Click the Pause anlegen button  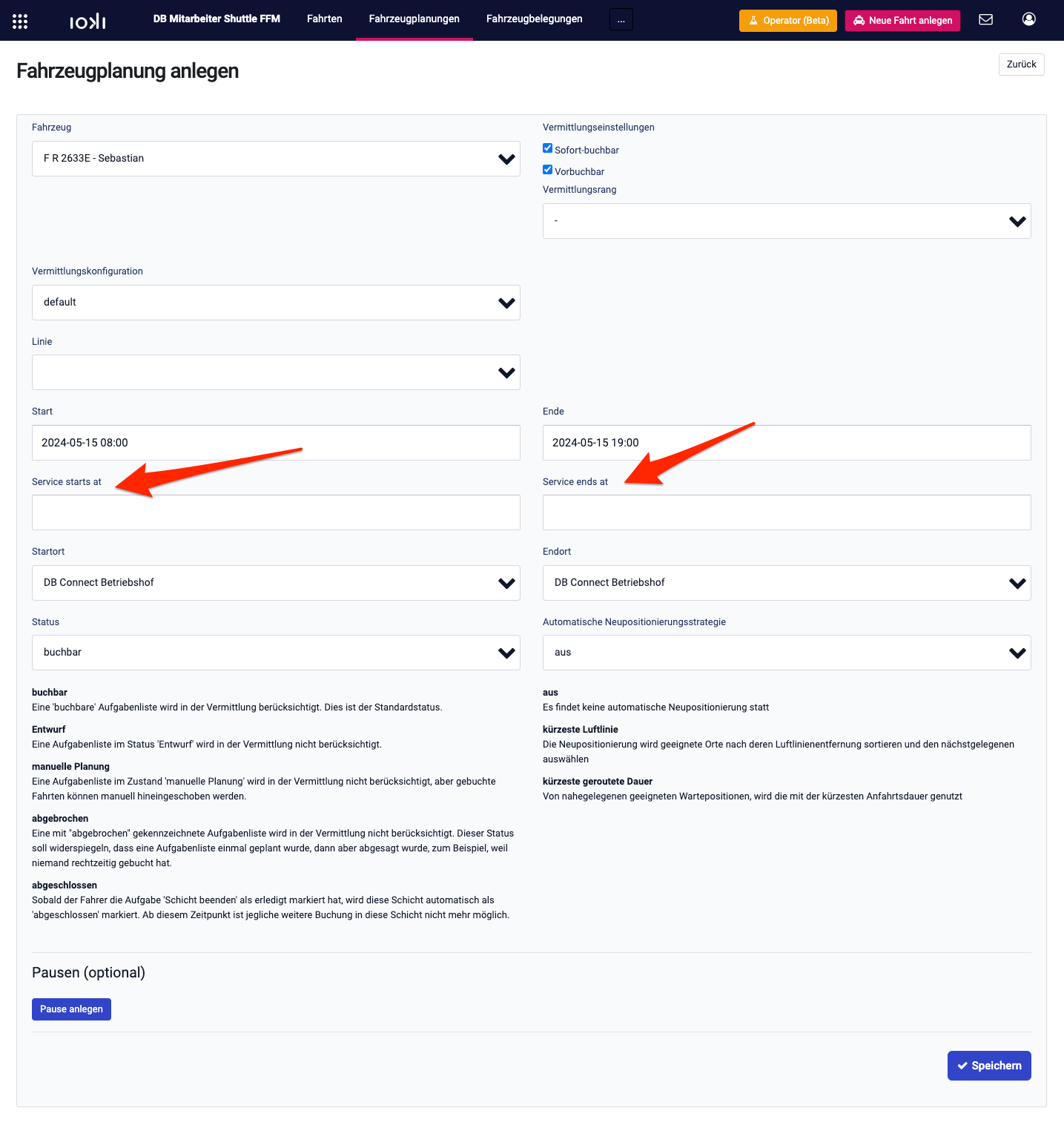pyautogui.click(x=71, y=1009)
